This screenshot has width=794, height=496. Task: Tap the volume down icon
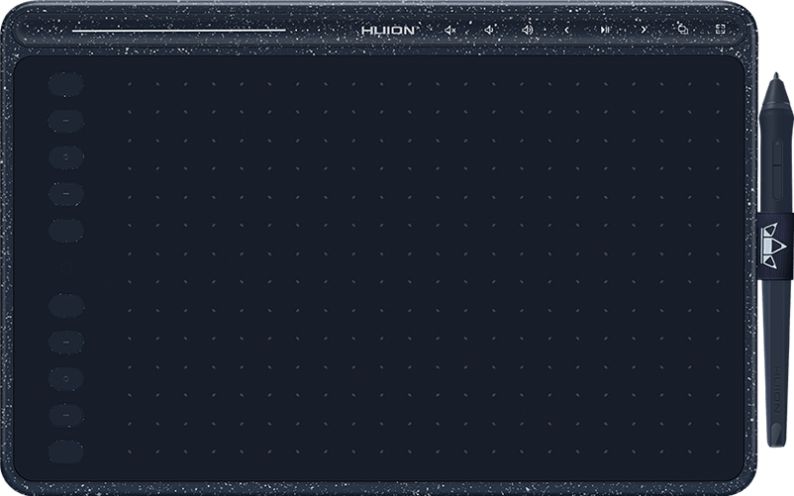[x=489, y=30]
